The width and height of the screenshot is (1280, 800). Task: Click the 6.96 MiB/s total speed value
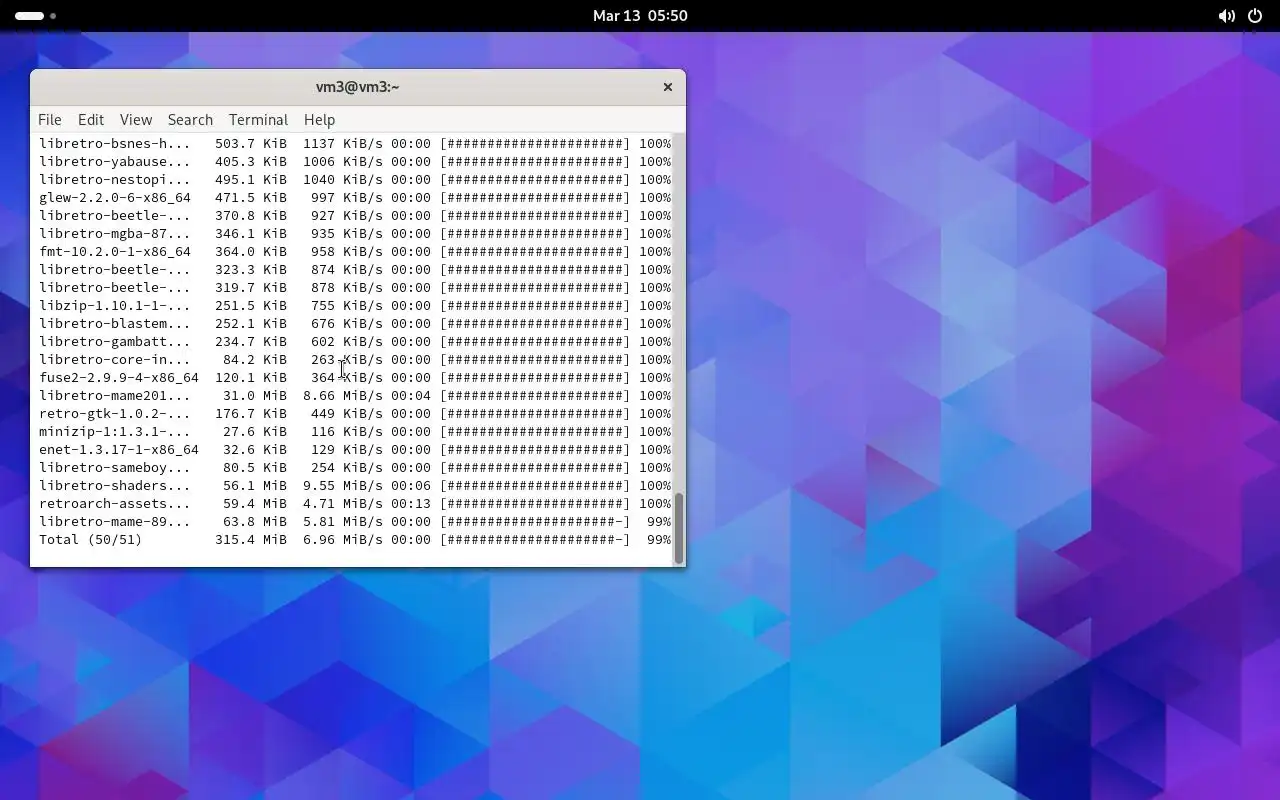(343, 539)
